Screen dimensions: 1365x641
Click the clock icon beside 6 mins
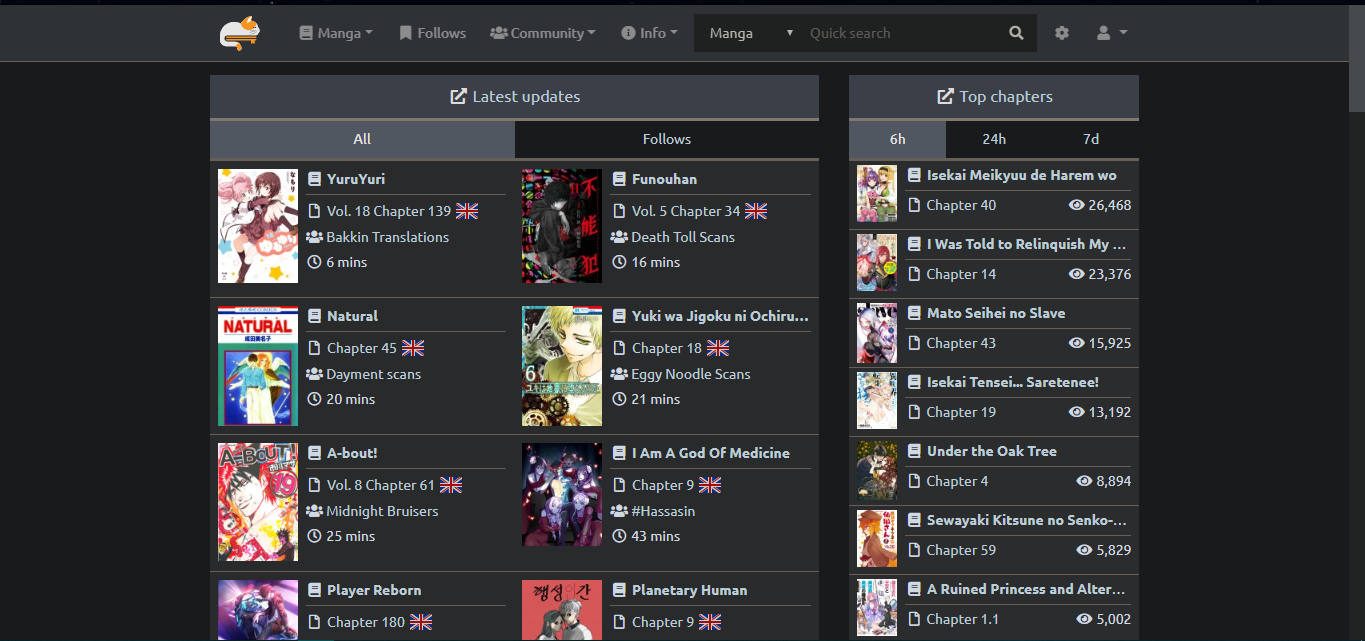click(x=314, y=262)
